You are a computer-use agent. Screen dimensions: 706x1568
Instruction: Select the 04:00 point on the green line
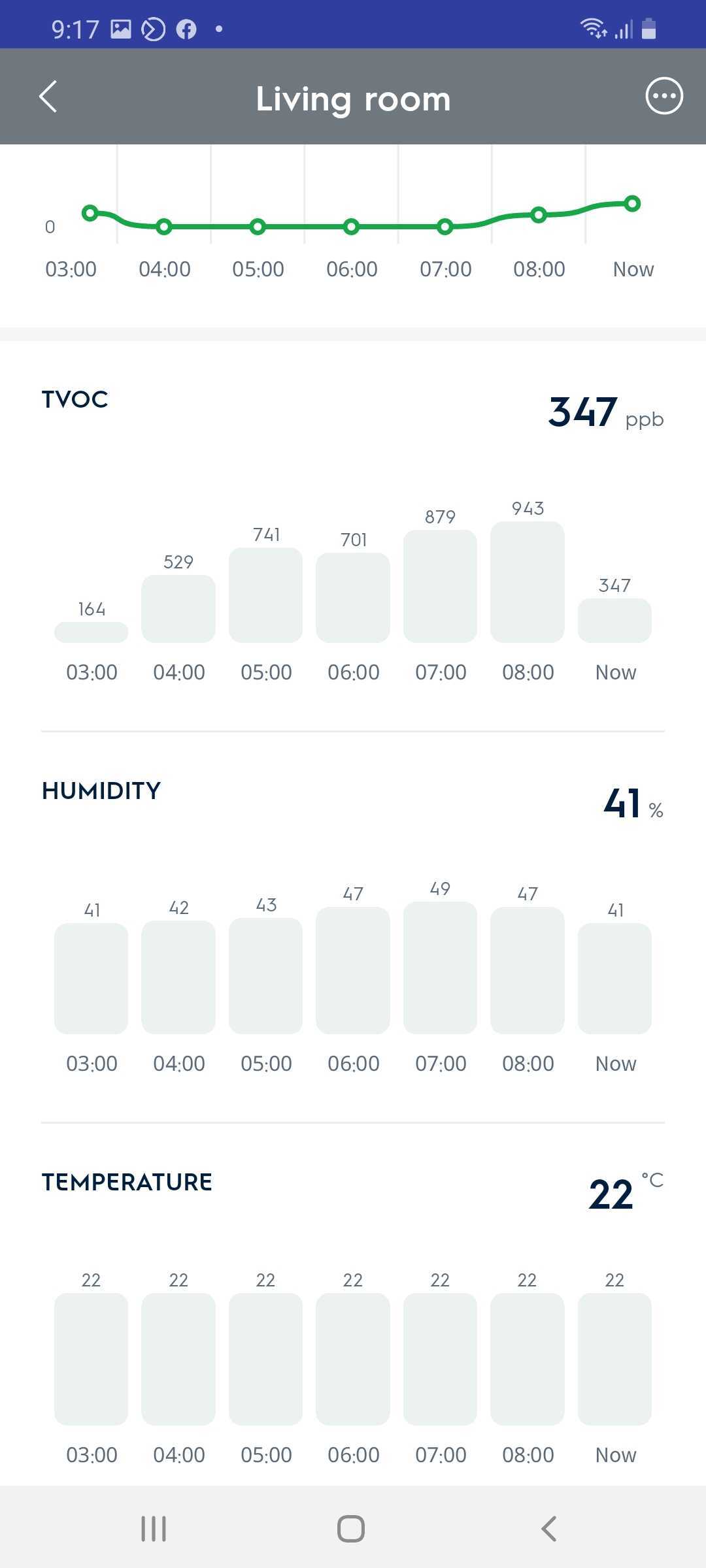[x=164, y=227]
